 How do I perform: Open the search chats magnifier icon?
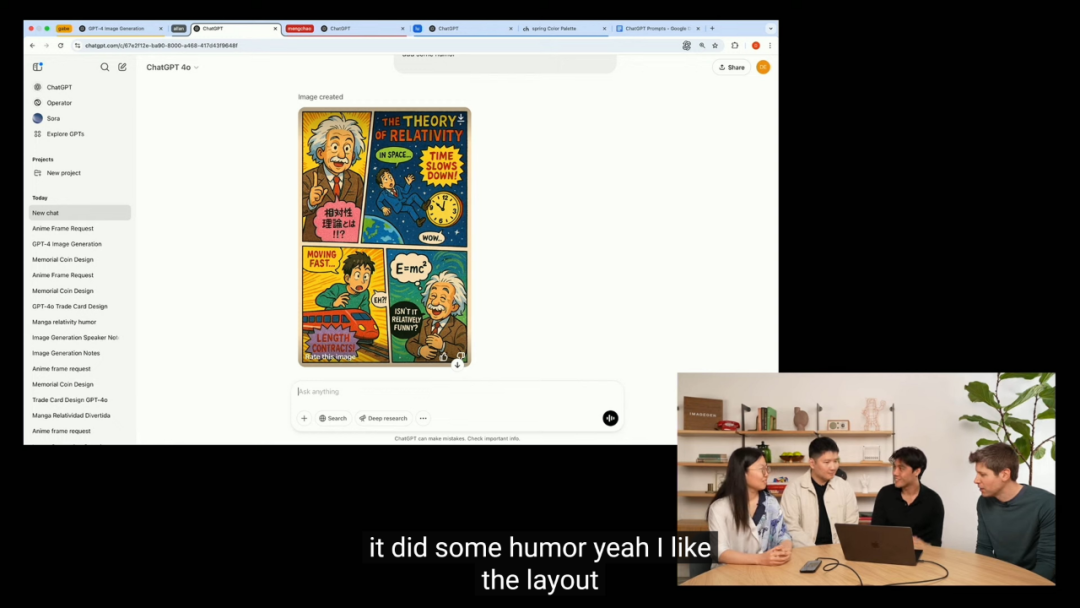pos(104,67)
